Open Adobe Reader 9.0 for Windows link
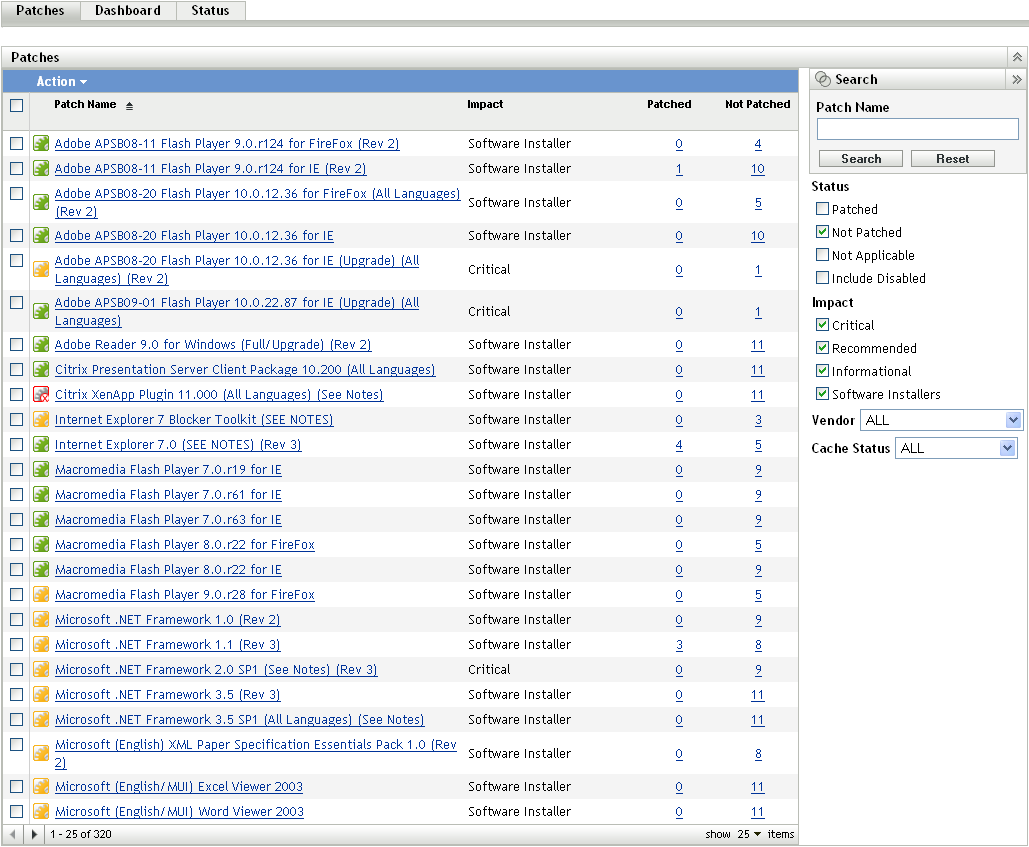The image size is (1029, 847). (x=213, y=344)
